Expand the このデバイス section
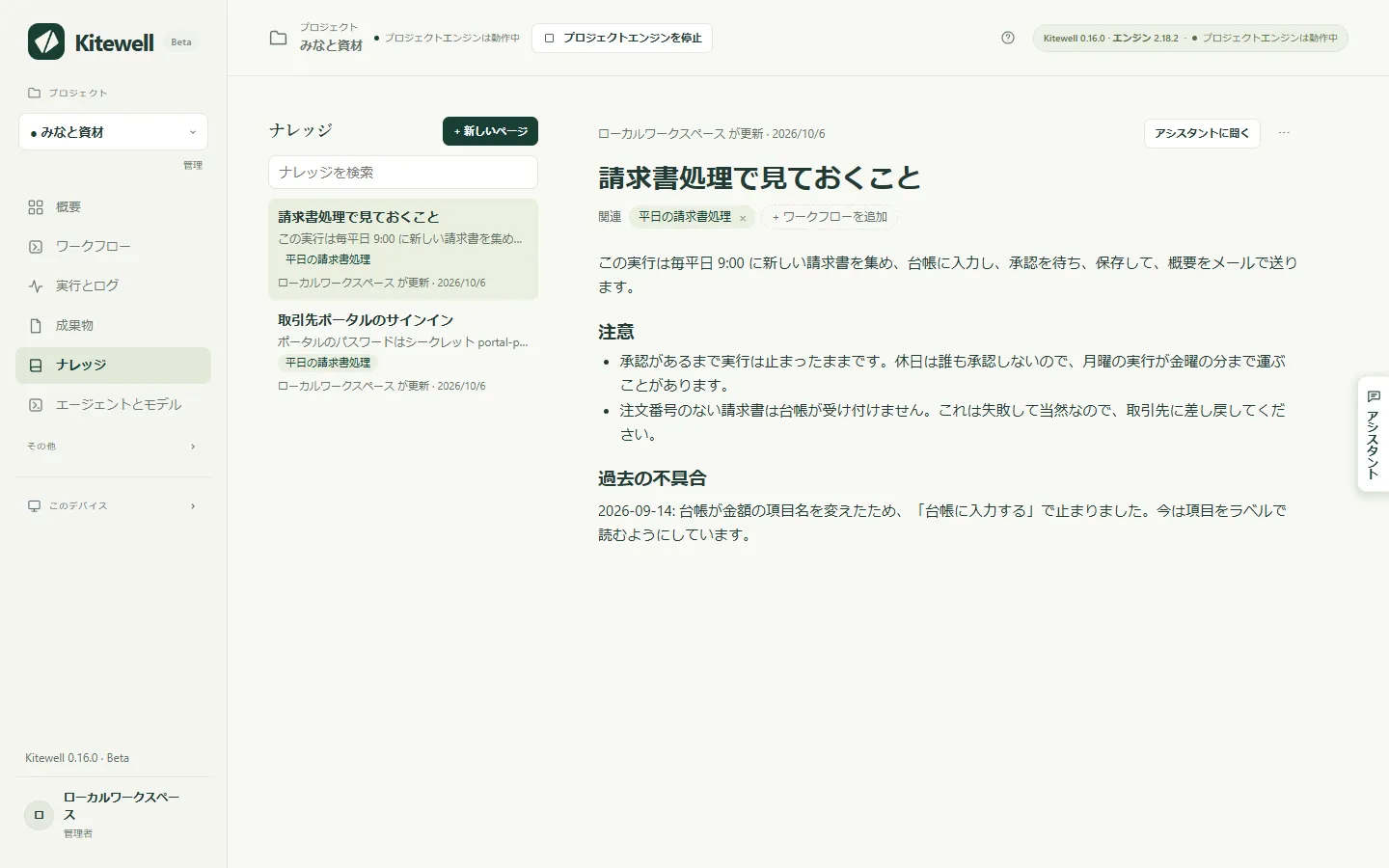The width and height of the screenshot is (1389, 868). (x=113, y=506)
